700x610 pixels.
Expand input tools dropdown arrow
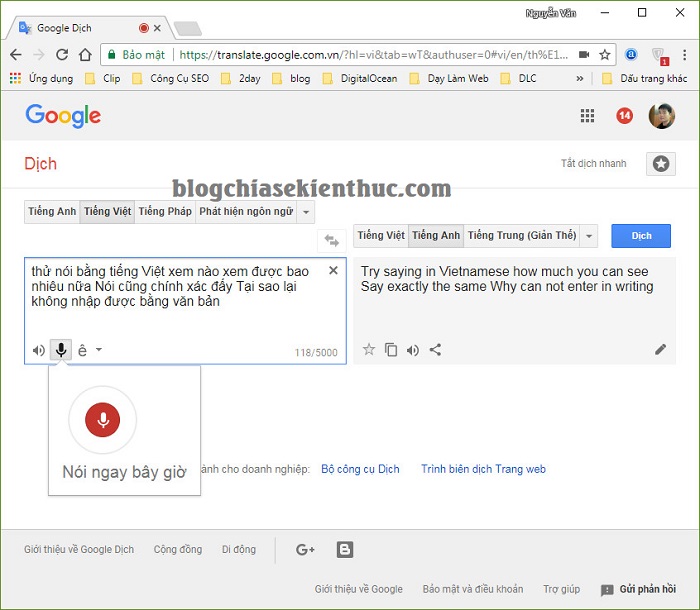pos(99,350)
